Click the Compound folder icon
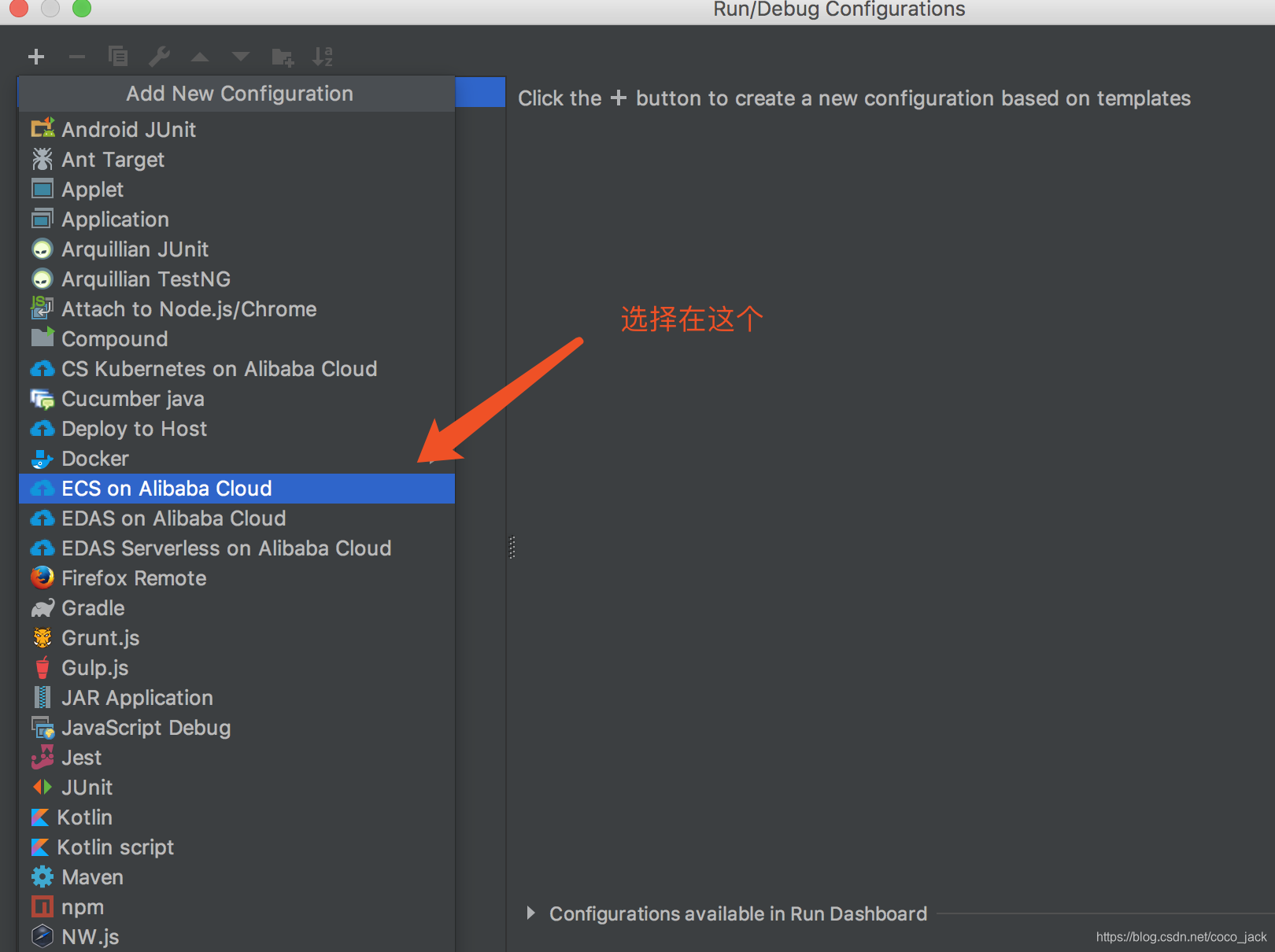 point(42,338)
